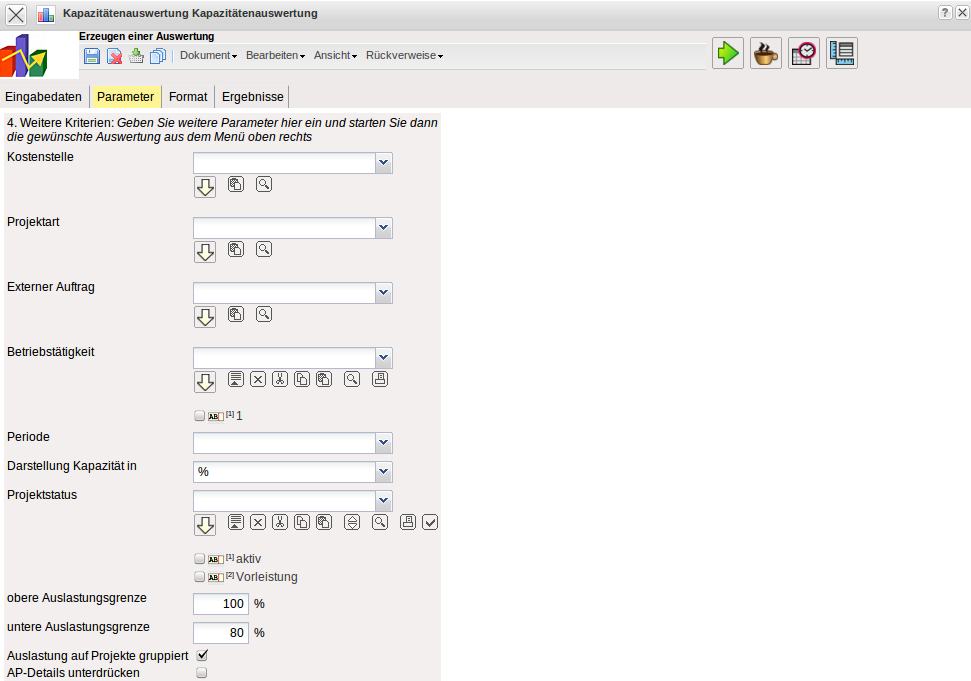Tick the checkbox for Betriebstätigkeit entry 1
971x681 pixels.
point(199,415)
